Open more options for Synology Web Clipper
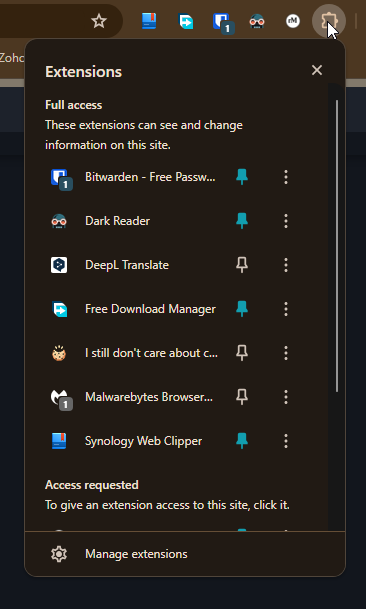 tap(286, 441)
